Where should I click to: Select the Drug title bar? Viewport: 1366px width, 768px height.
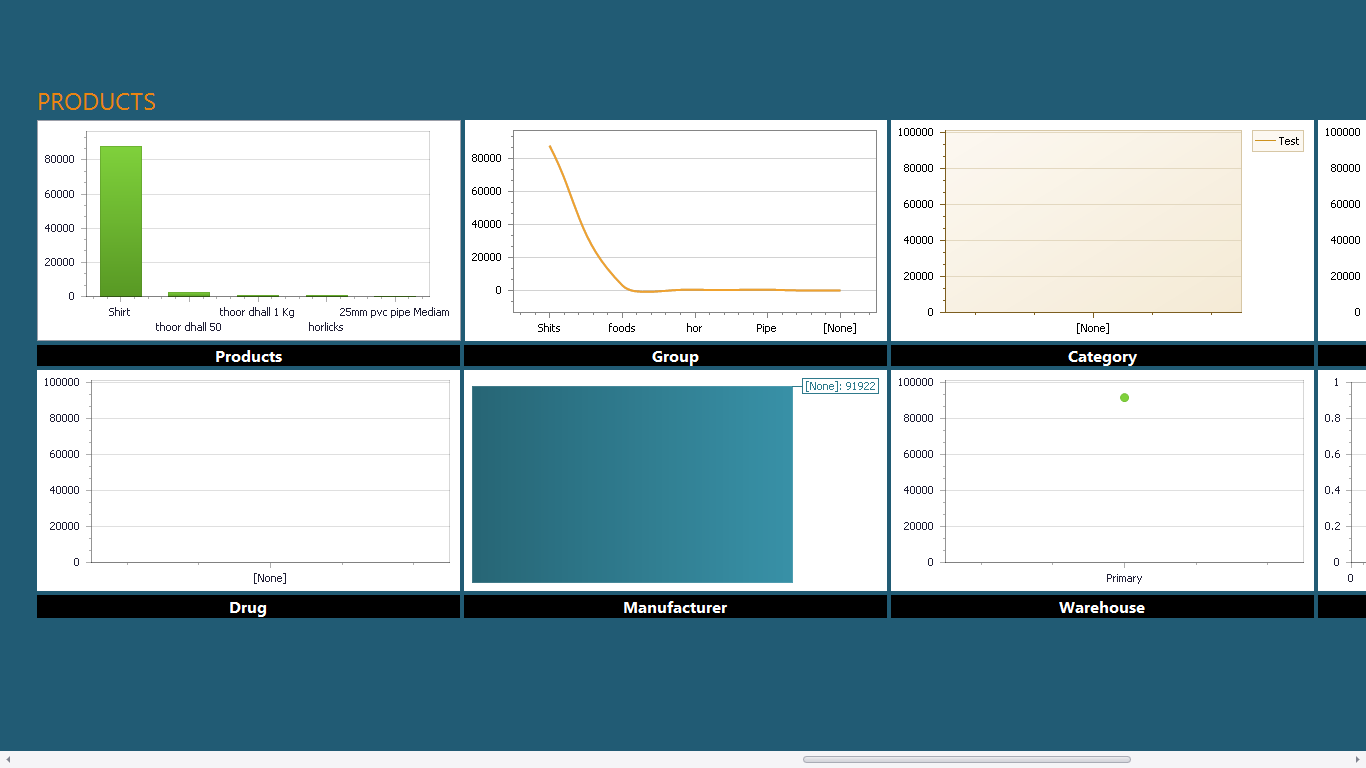click(248, 607)
